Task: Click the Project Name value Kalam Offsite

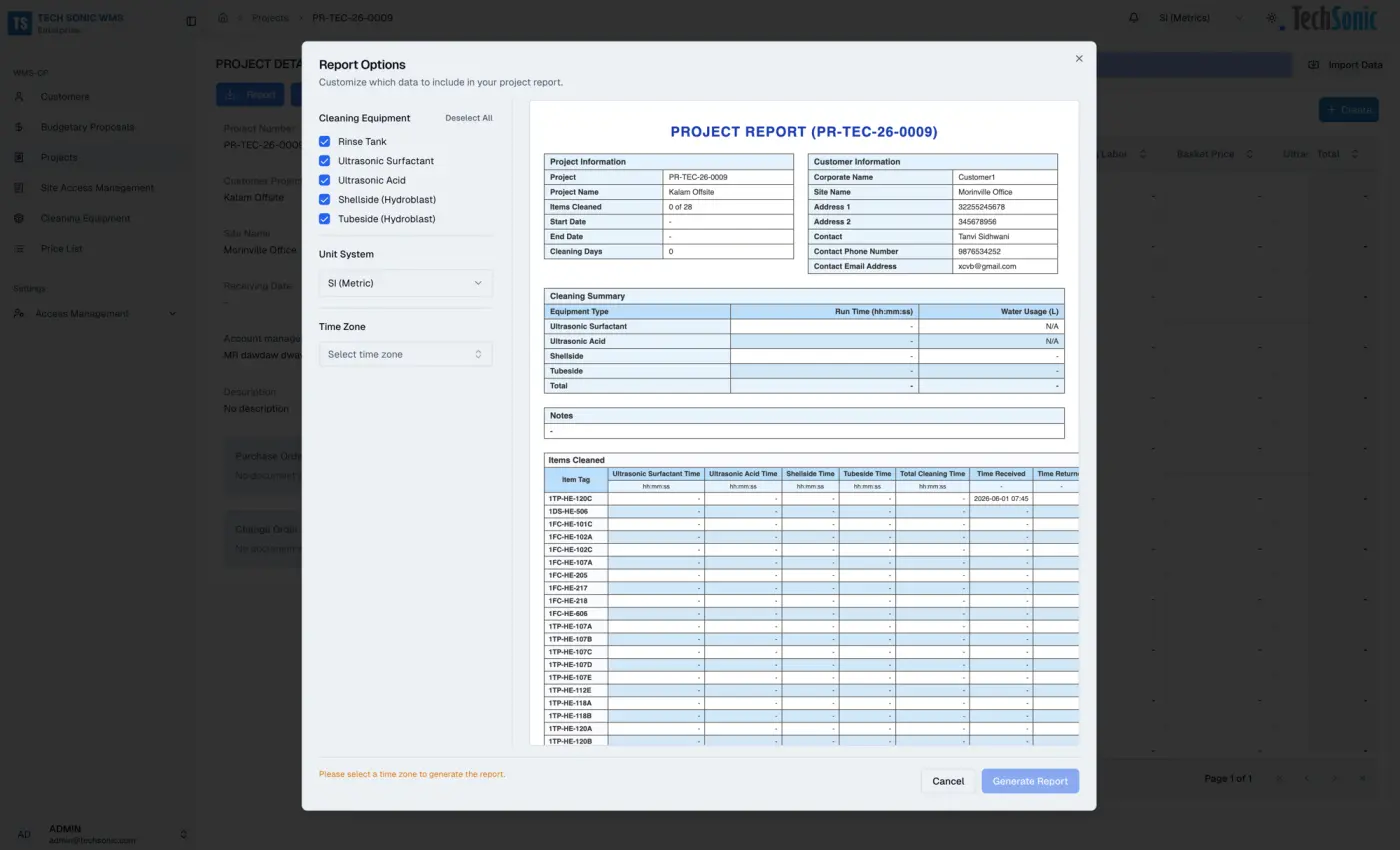Action: click(x=691, y=192)
